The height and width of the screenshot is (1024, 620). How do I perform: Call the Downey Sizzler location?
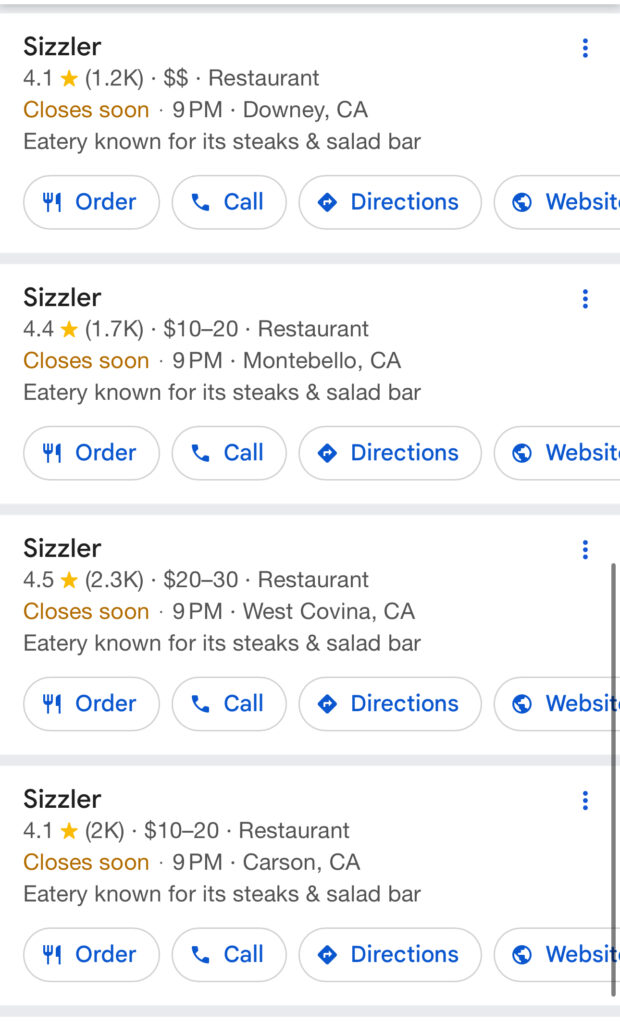point(229,202)
